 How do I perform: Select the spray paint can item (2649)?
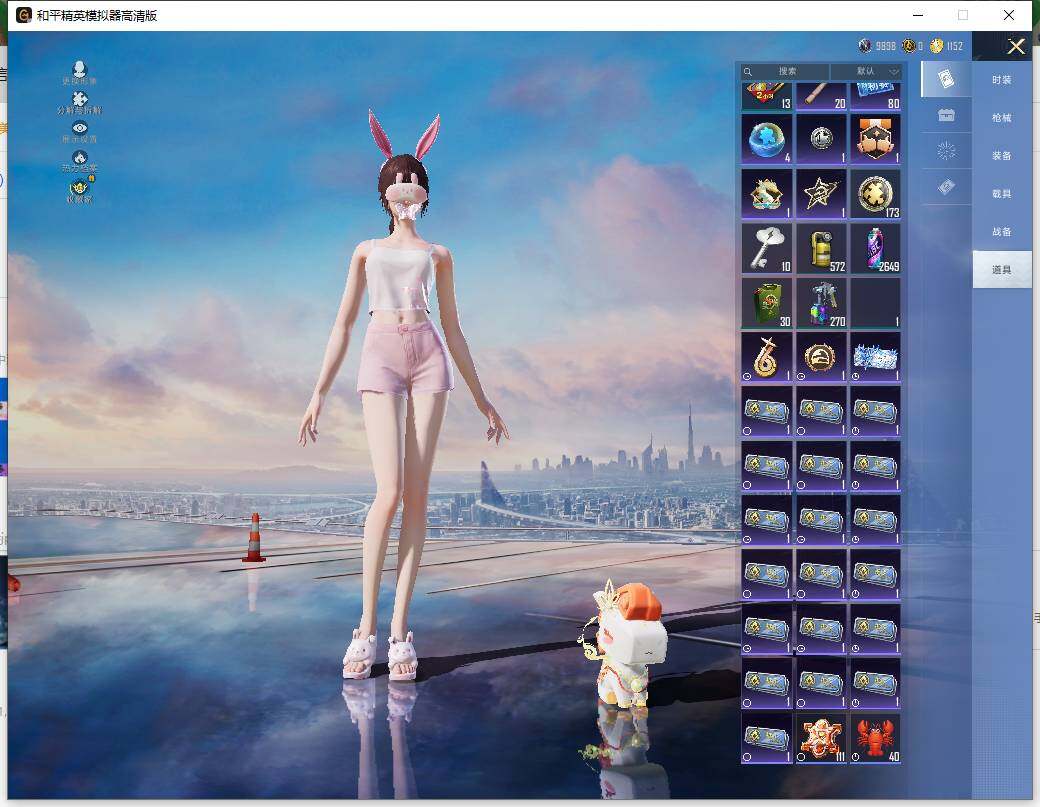[x=875, y=248]
